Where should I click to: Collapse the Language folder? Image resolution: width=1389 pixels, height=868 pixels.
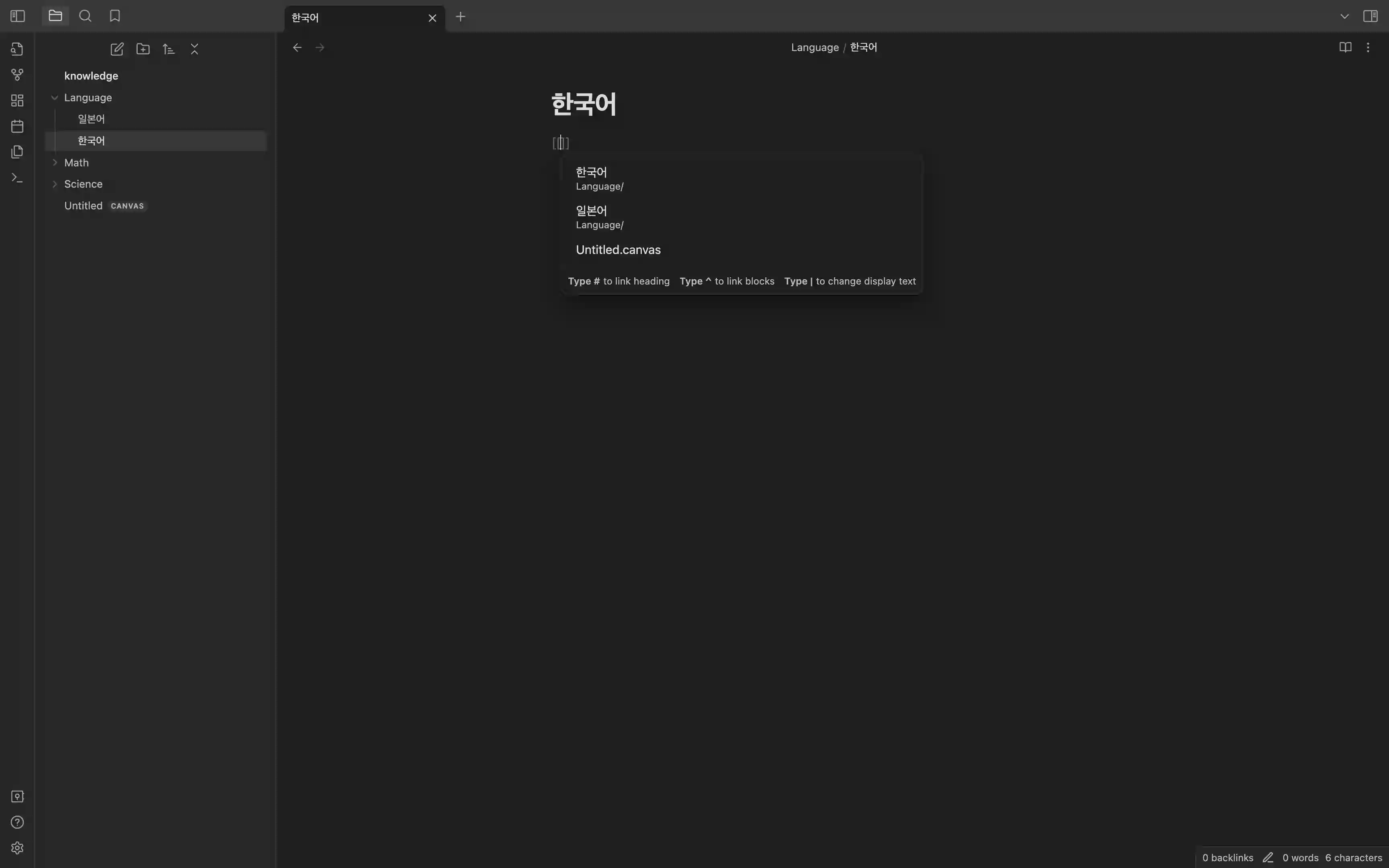[55, 98]
